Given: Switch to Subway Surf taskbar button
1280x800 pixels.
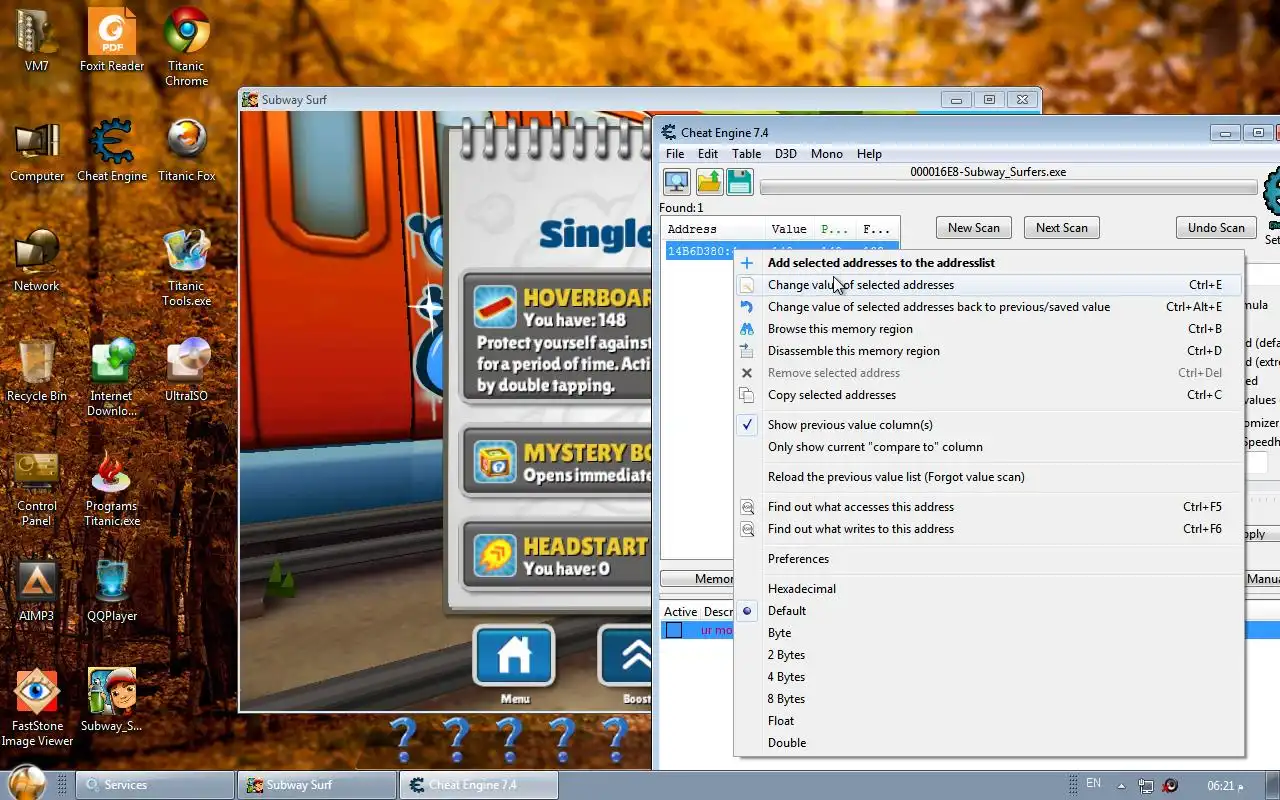Looking at the screenshot, I should (316, 785).
